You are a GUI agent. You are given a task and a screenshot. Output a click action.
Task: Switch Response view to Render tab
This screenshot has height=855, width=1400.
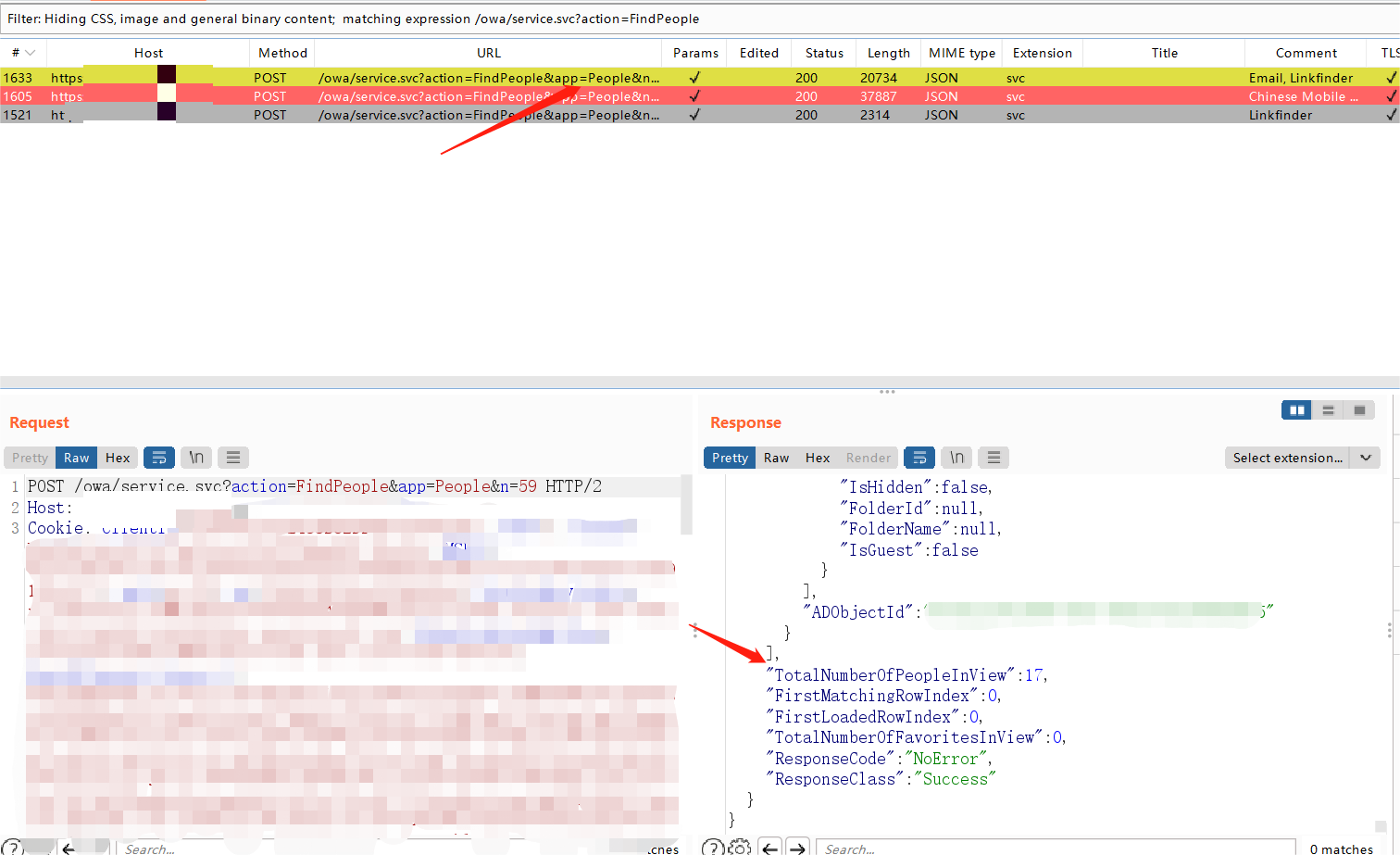click(x=869, y=458)
